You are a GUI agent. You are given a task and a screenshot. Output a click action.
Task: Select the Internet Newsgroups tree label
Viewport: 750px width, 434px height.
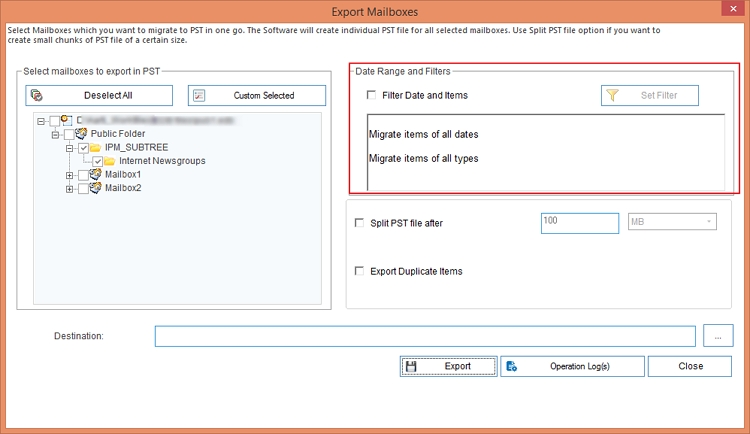pos(162,161)
